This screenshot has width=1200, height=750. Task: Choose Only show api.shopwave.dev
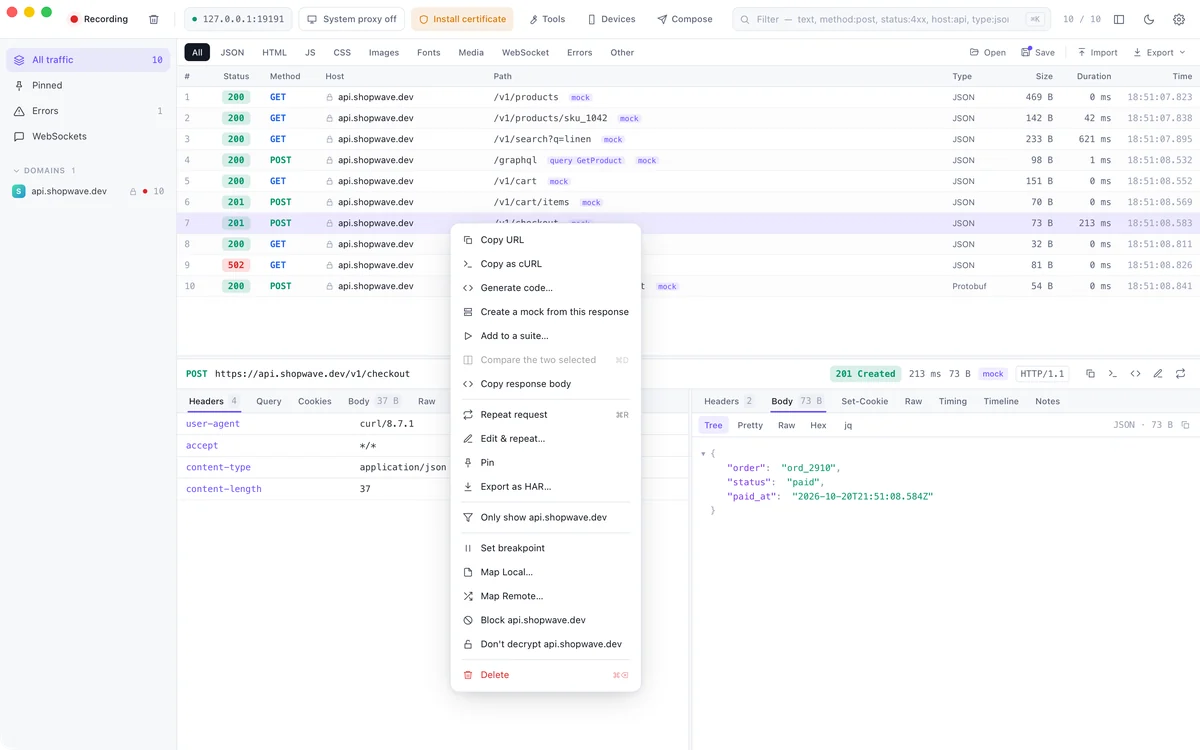click(x=546, y=518)
